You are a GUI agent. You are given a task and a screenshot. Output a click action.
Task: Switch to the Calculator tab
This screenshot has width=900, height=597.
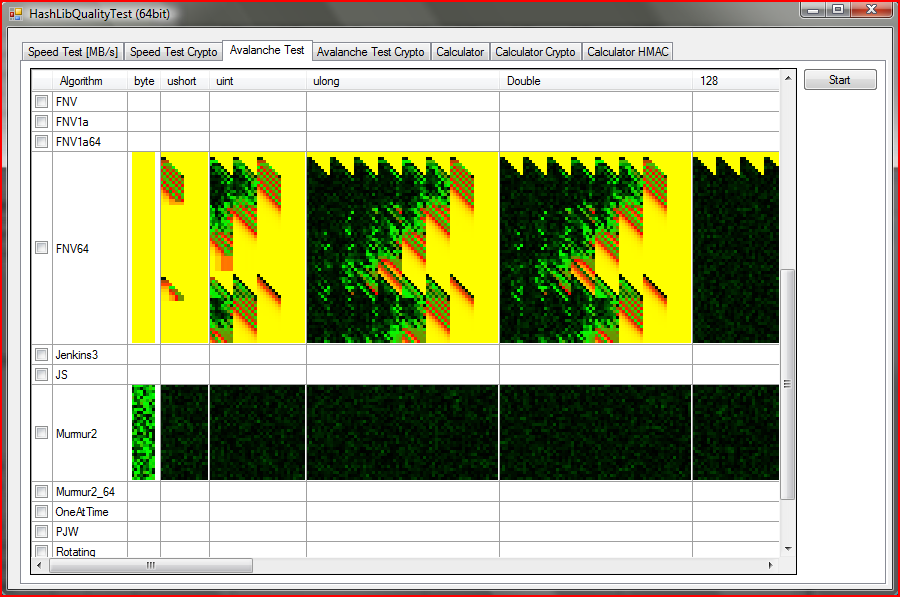coord(460,52)
